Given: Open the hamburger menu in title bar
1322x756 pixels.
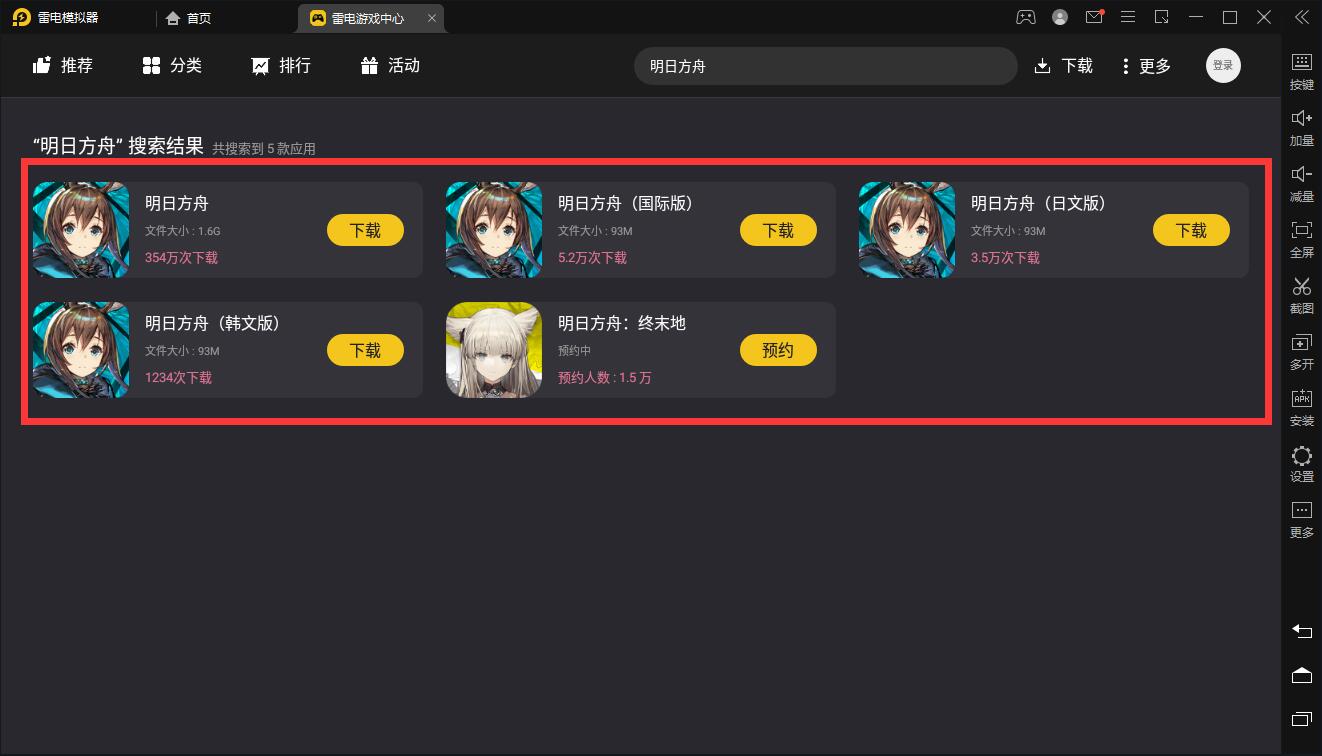Looking at the screenshot, I should point(1128,17).
